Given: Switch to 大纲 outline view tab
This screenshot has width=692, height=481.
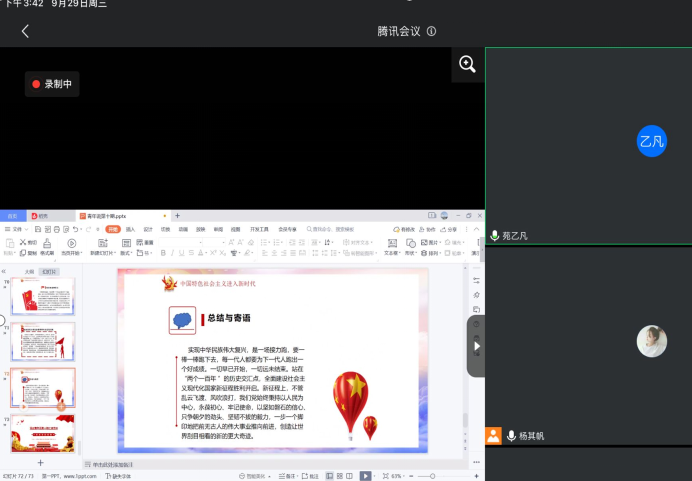Looking at the screenshot, I should (x=29, y=271).
